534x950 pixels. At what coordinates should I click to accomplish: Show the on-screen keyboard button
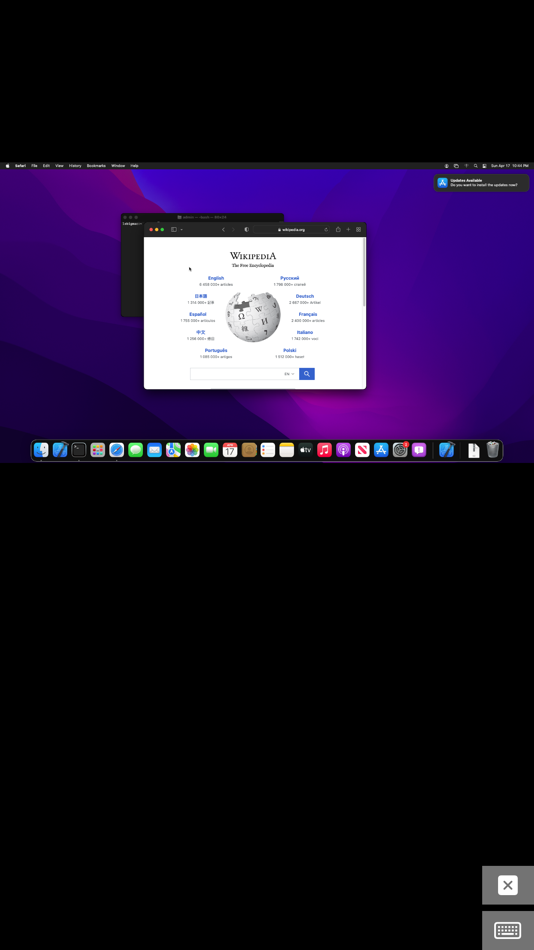[508, 930]
